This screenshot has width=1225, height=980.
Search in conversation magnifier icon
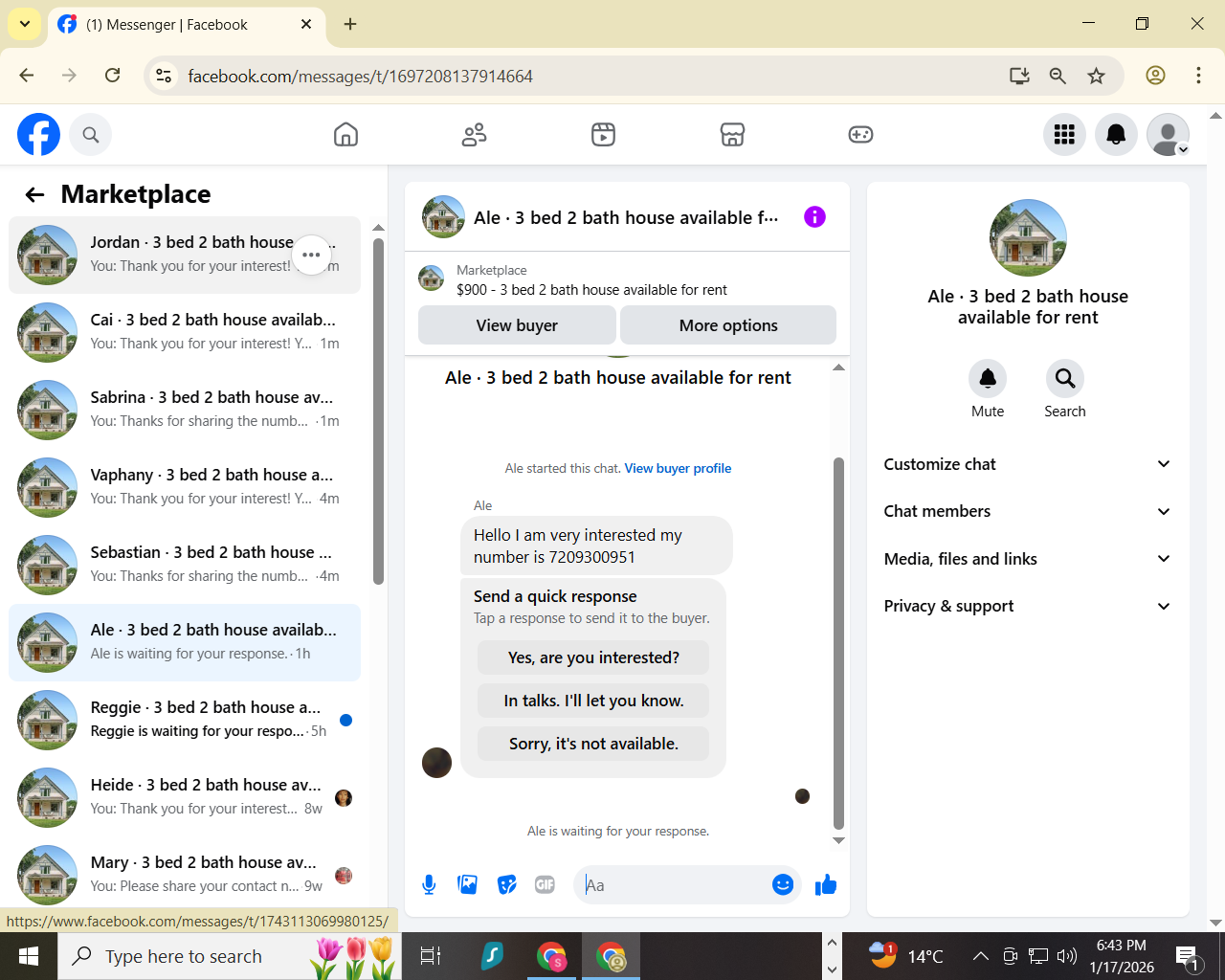[x=1065, y=379]
